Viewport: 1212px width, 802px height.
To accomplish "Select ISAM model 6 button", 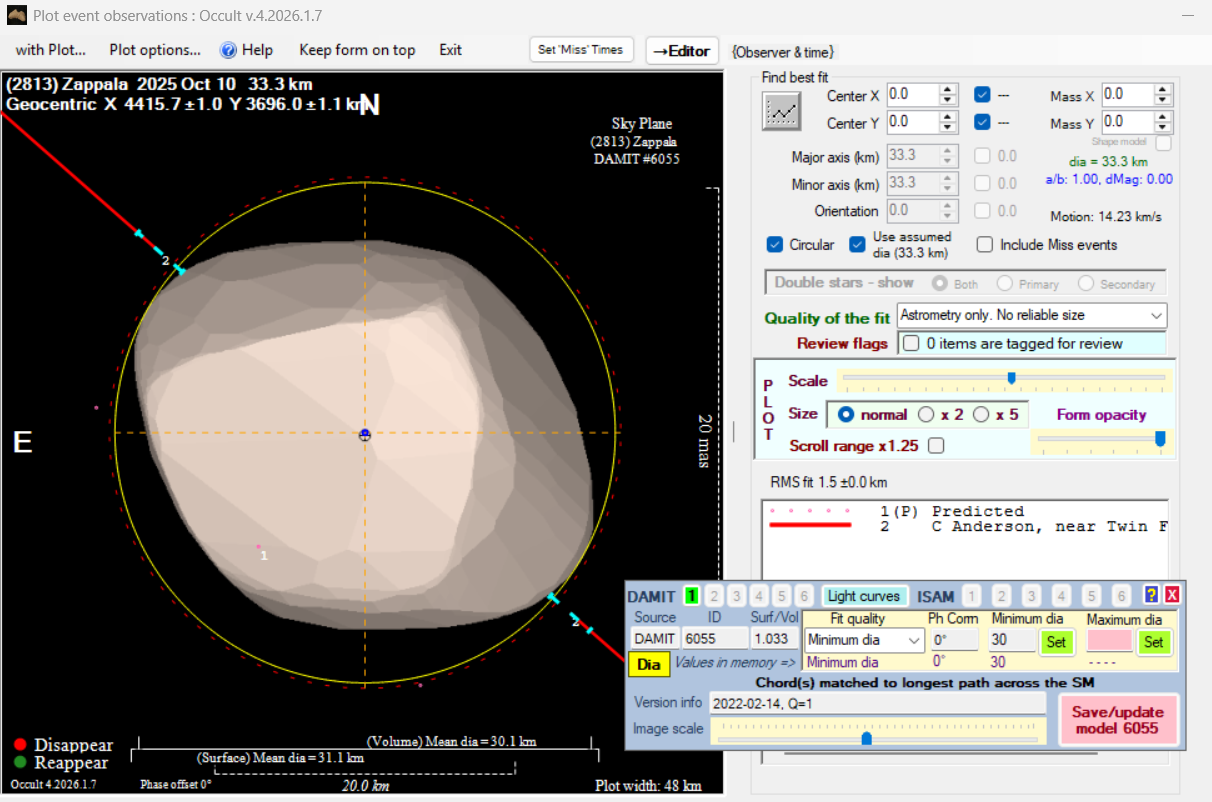I will click(1121, 596).
